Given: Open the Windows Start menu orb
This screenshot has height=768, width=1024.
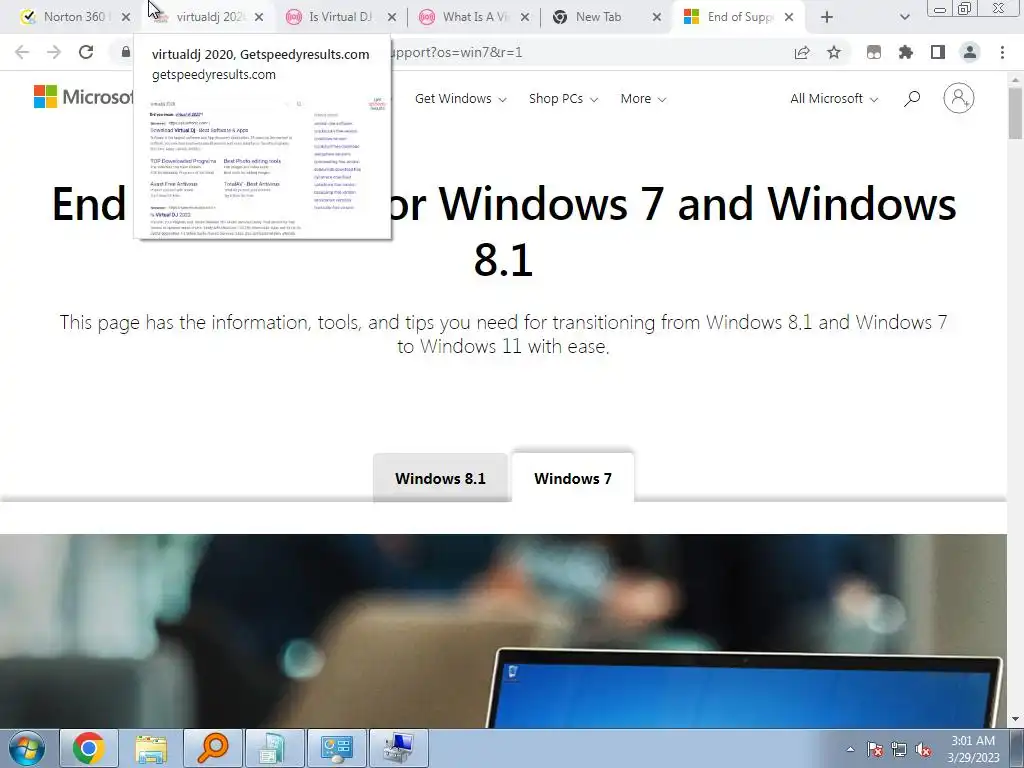Looking at the screenshot, I should tap(27, 748).
